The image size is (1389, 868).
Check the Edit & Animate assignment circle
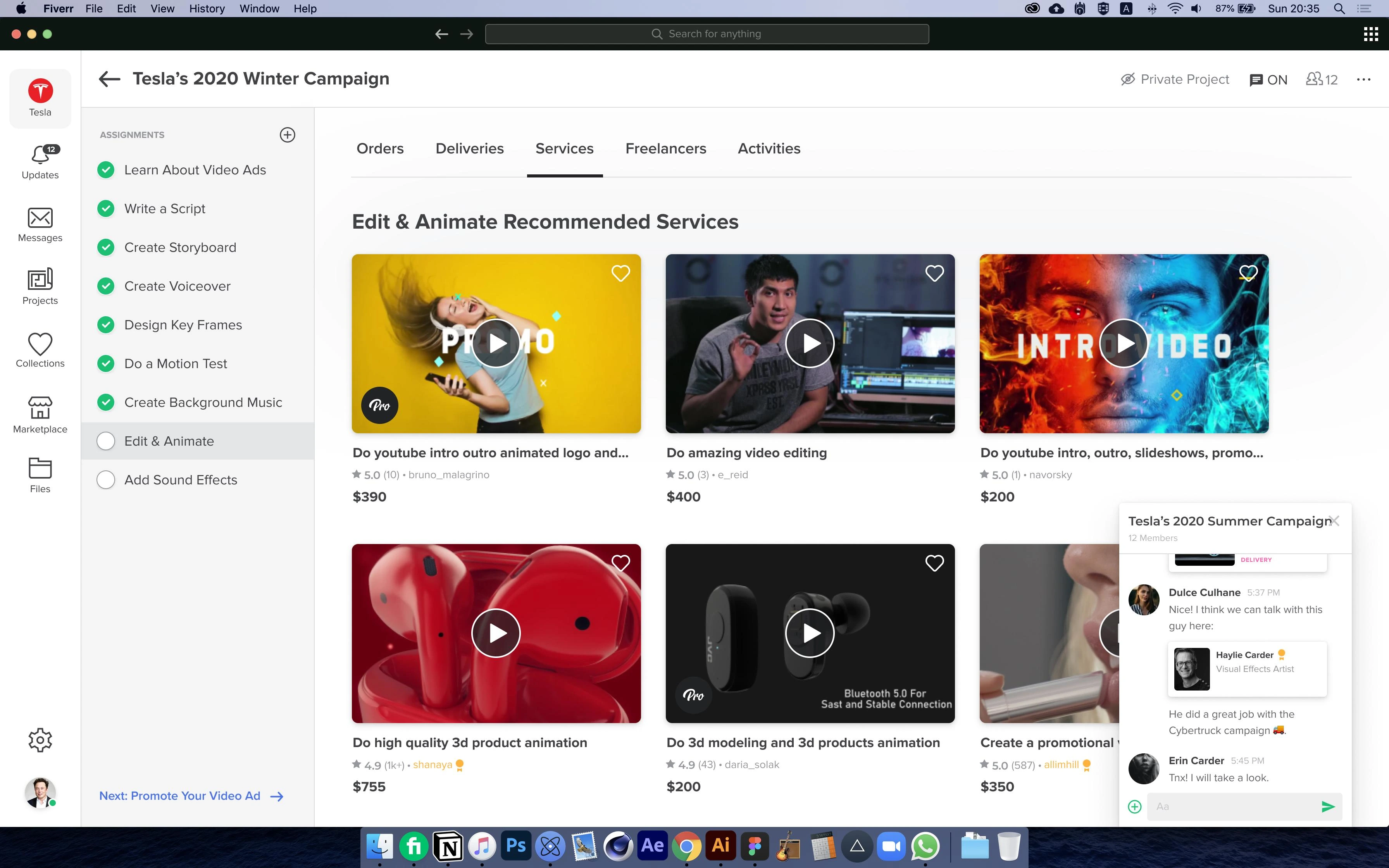[x=106, y=441]
